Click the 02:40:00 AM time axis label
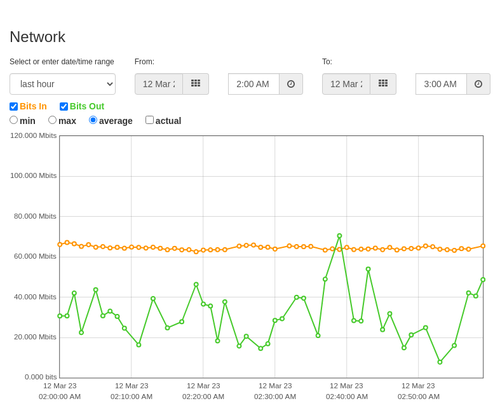Screen dimensions: 500x403 pos(347,397)
